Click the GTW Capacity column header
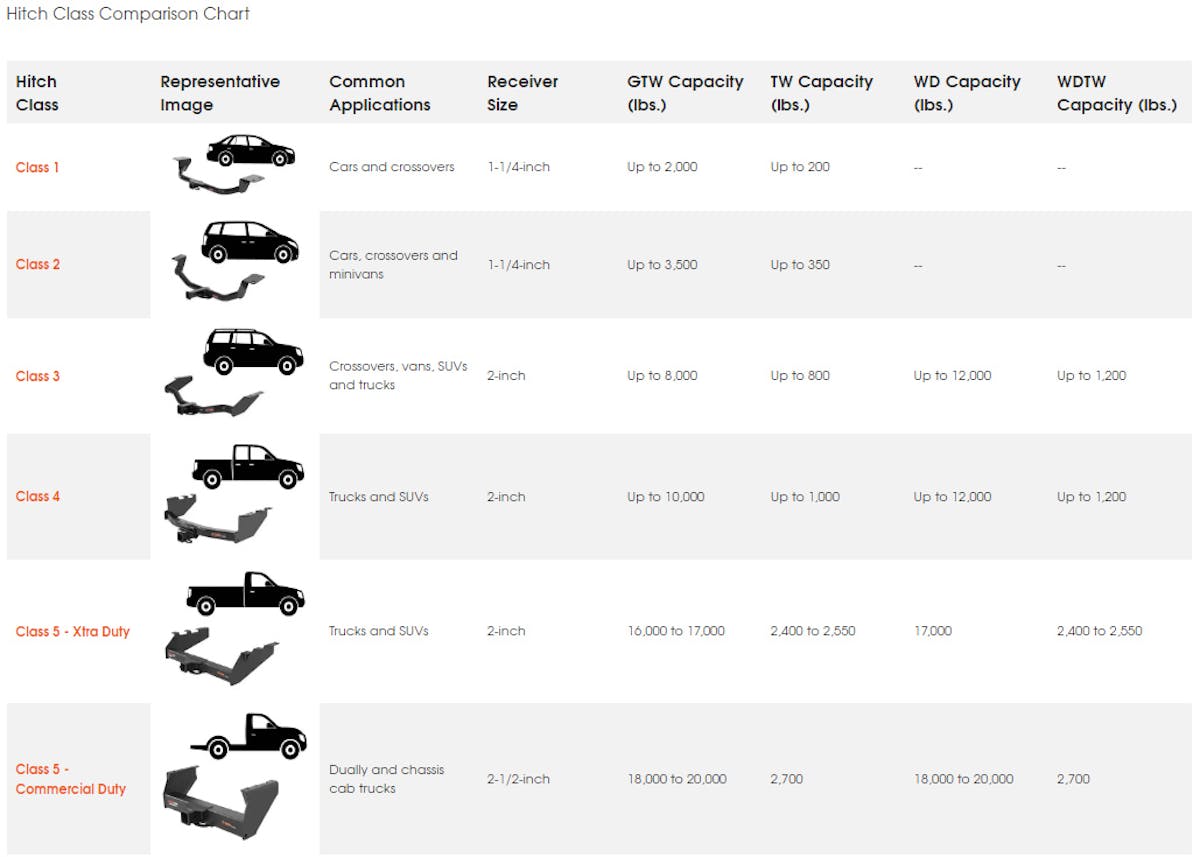 [685, 93]
